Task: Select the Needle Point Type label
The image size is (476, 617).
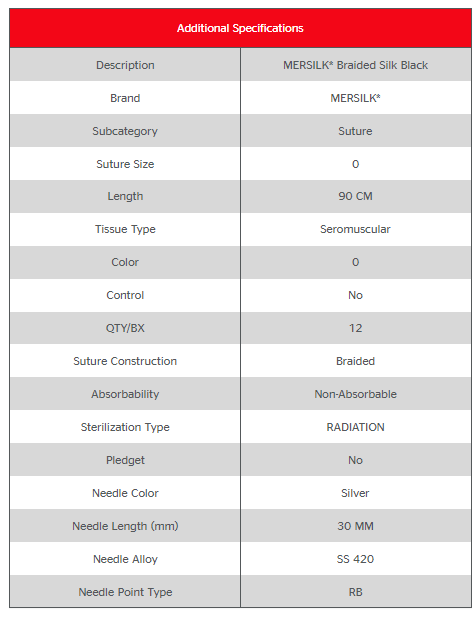Action: point(125,592)
